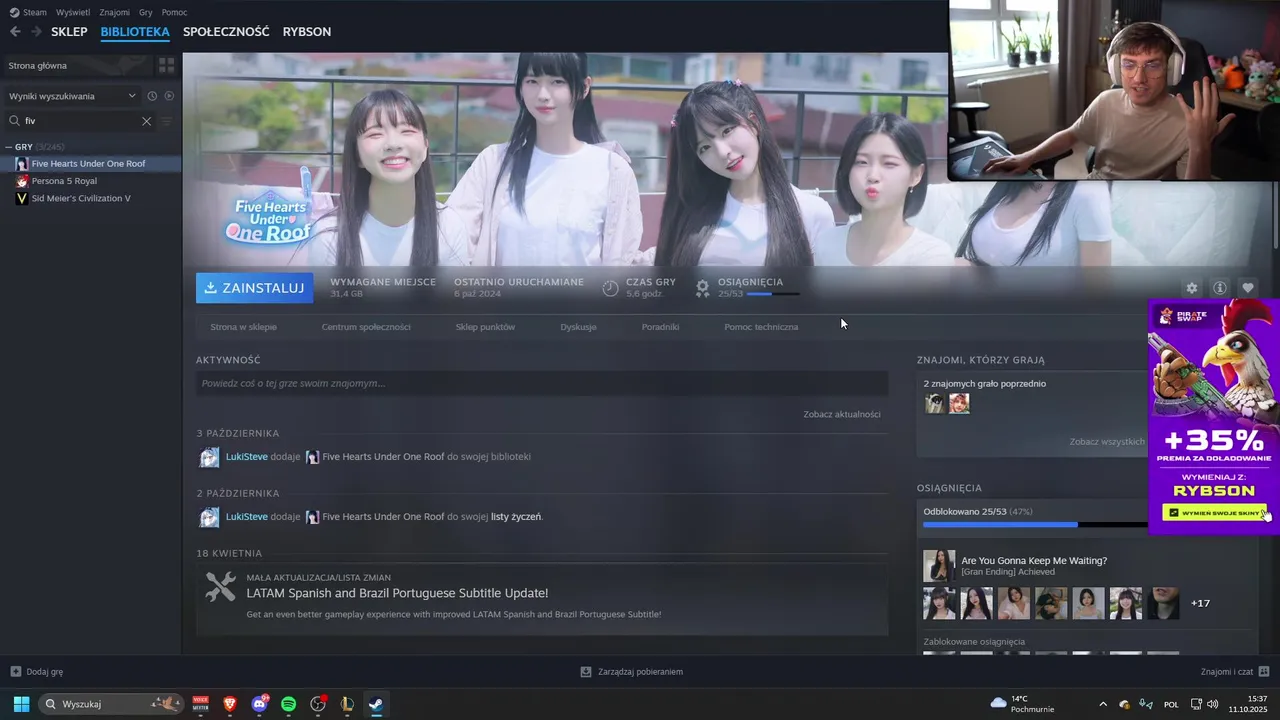Open LukiSteve in the 3 października entry
The height and width of the screenshot is (720, 1280).
point(247,457)
